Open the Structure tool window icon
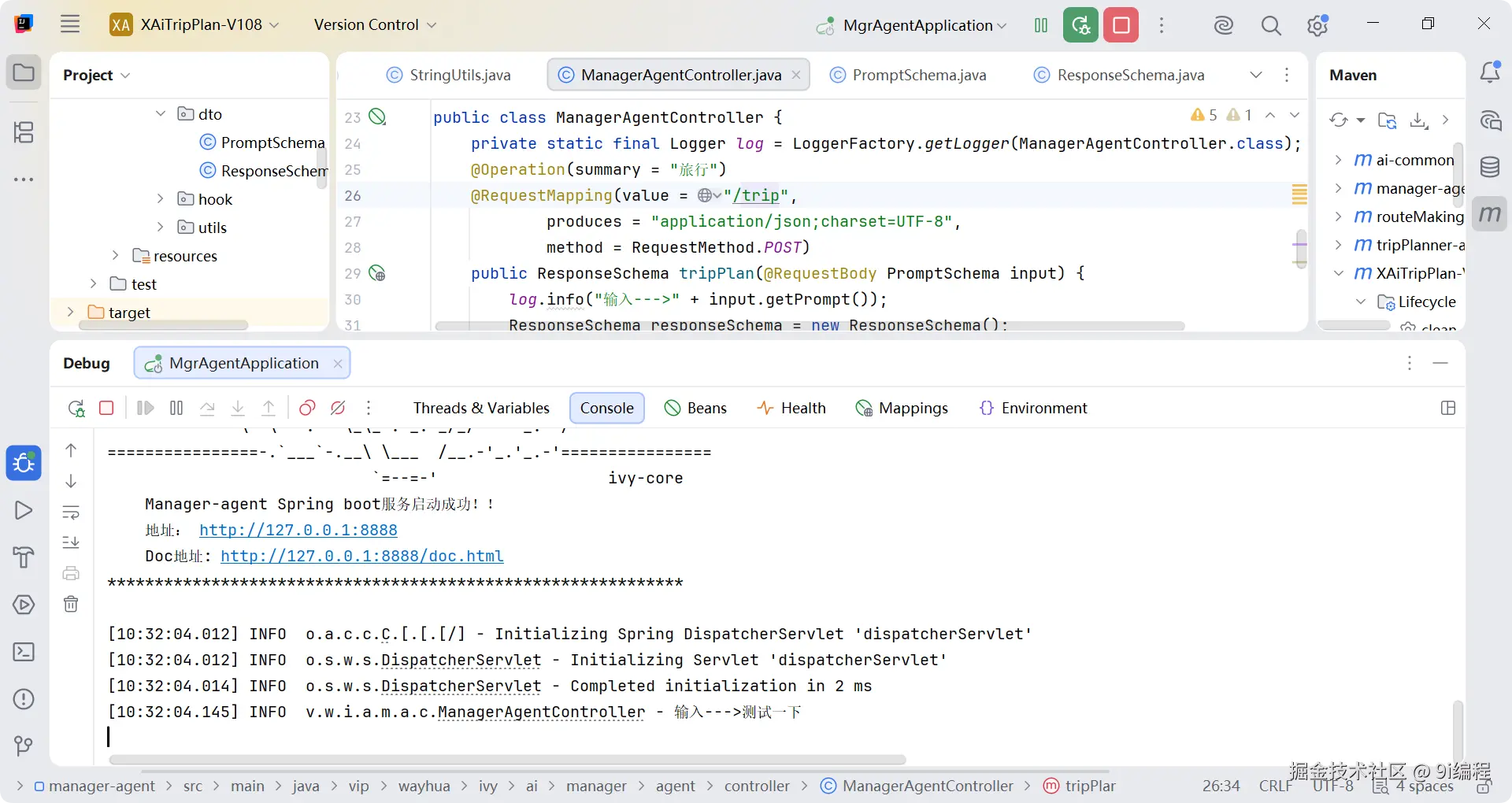The width and height of the screenshot is (1512, 803). point(24,131)
